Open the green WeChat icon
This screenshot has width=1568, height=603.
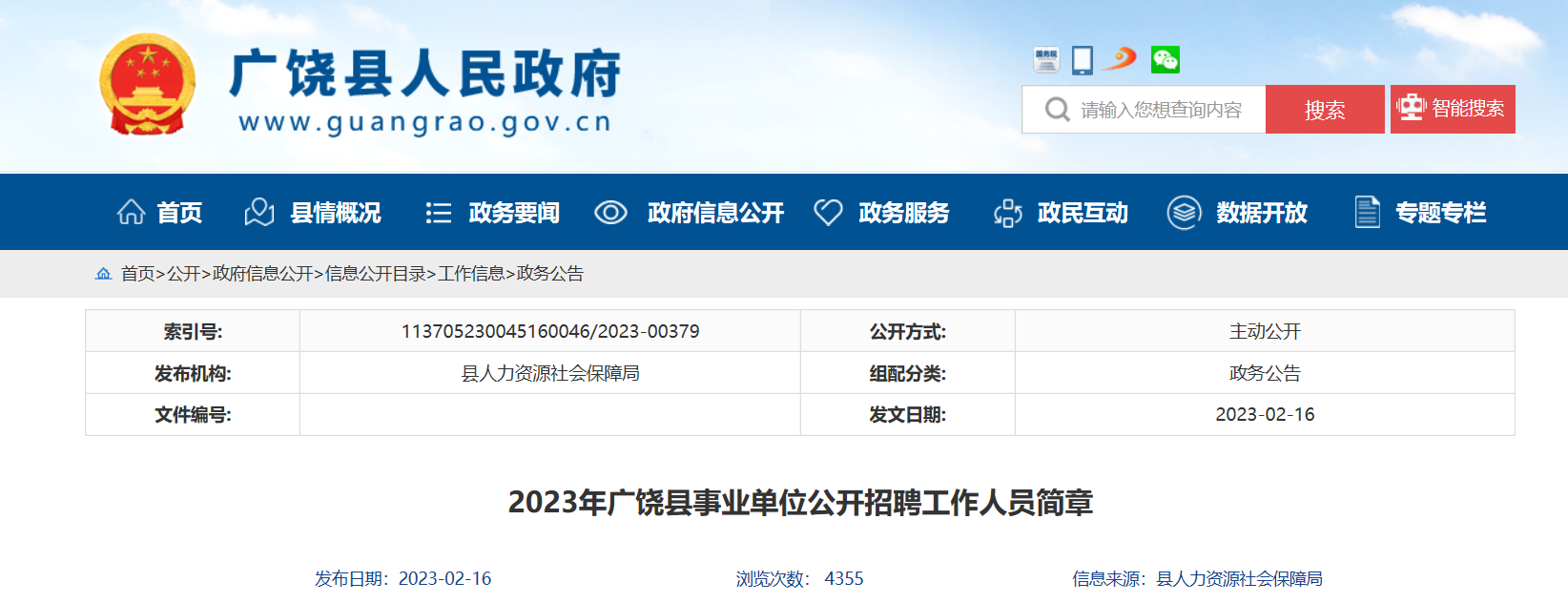pyautogui.click(x=1165, y=60)
